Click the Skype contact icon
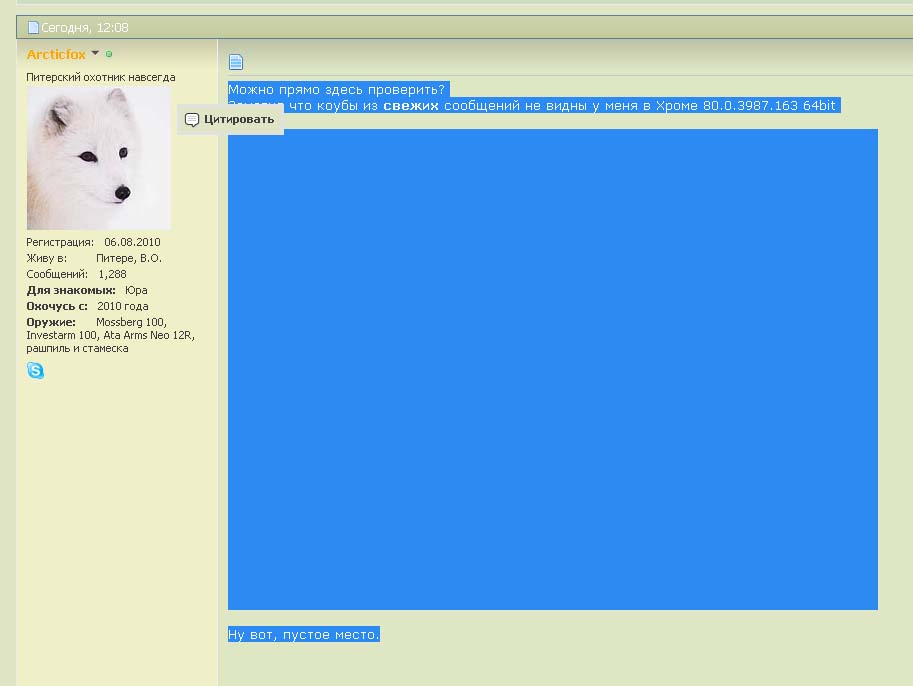The image size is (913, 686). 35,371
